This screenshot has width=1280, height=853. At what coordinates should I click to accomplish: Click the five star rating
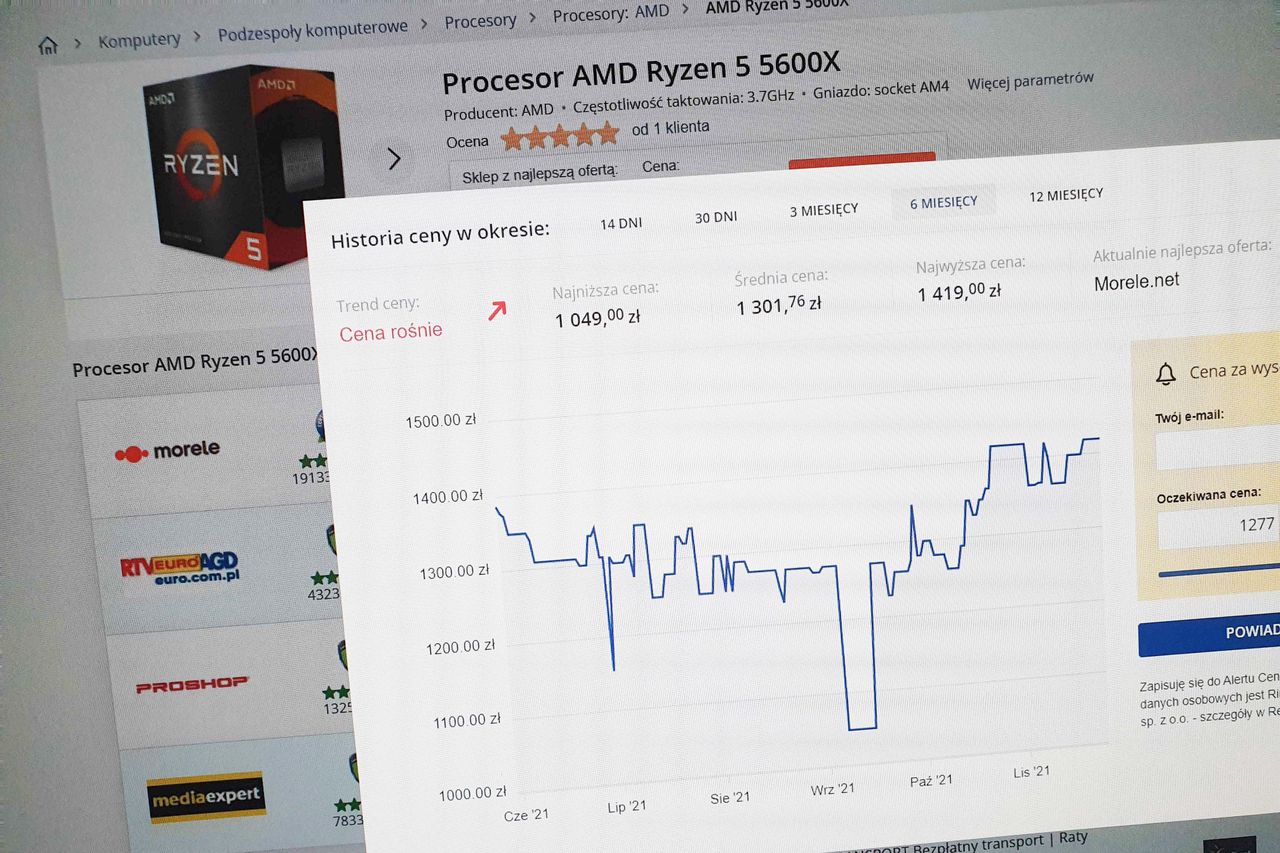(560, 135)
